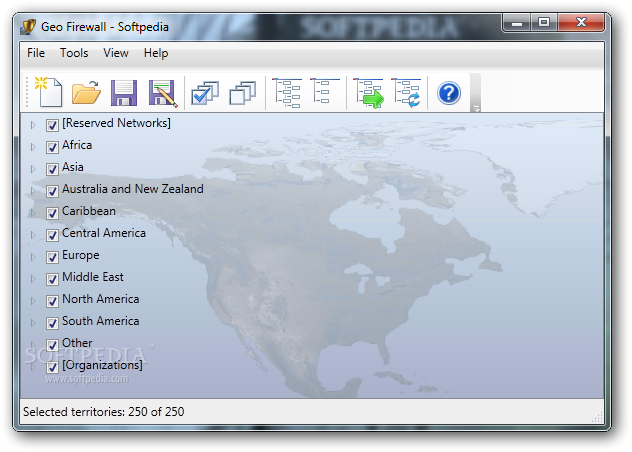Expand the Caribbean tree node
The height and width of the screenshot is (452, 632).
tap(33, 213)
